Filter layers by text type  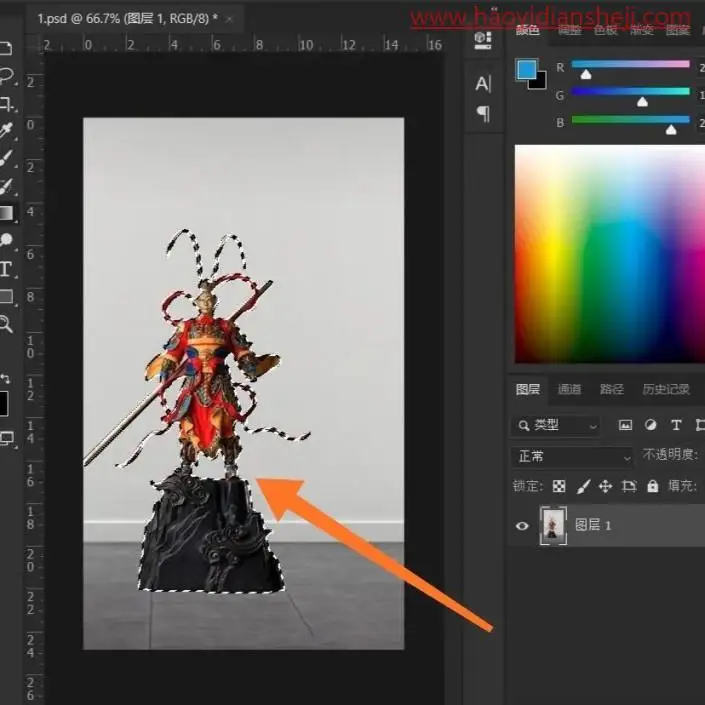click(676, 425)
